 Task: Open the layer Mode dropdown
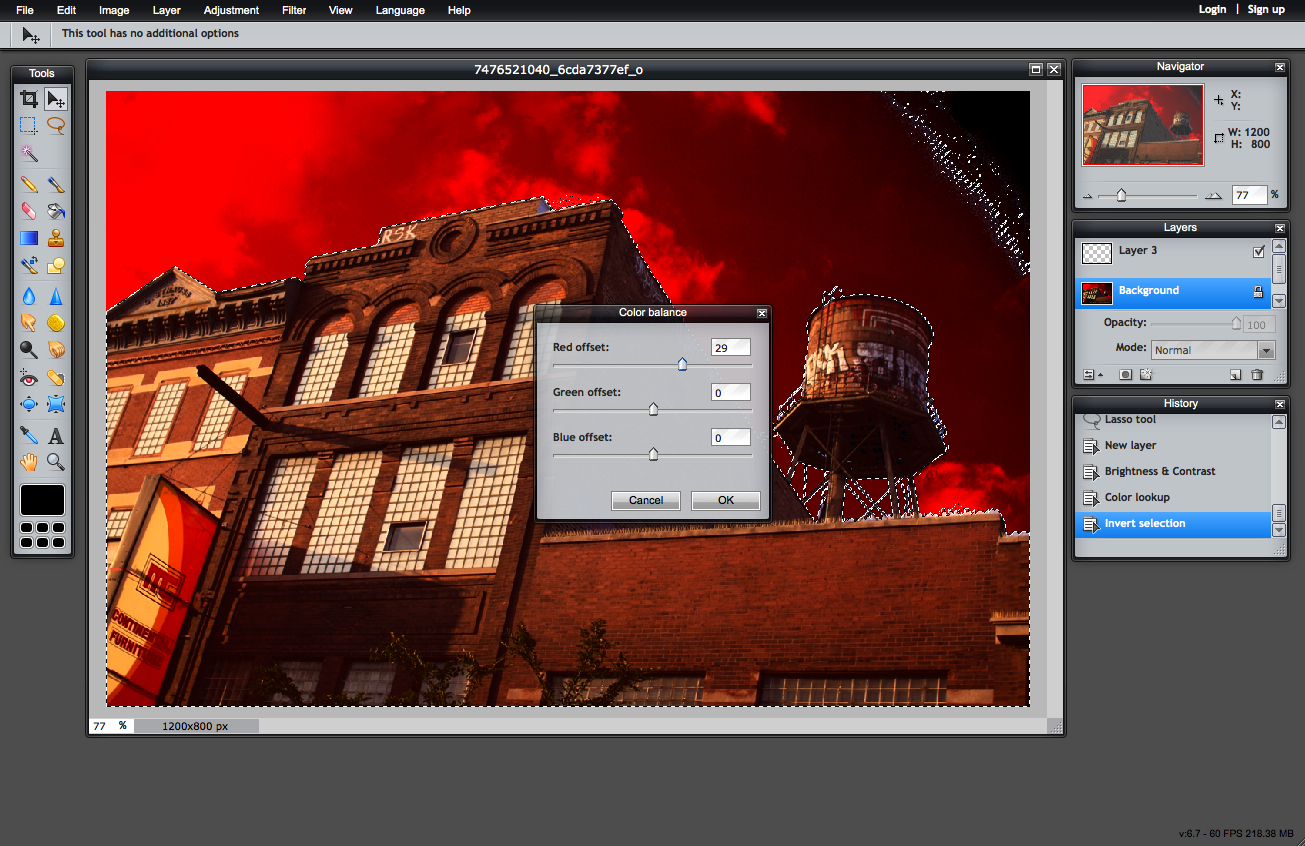[x=1213, y=350]
